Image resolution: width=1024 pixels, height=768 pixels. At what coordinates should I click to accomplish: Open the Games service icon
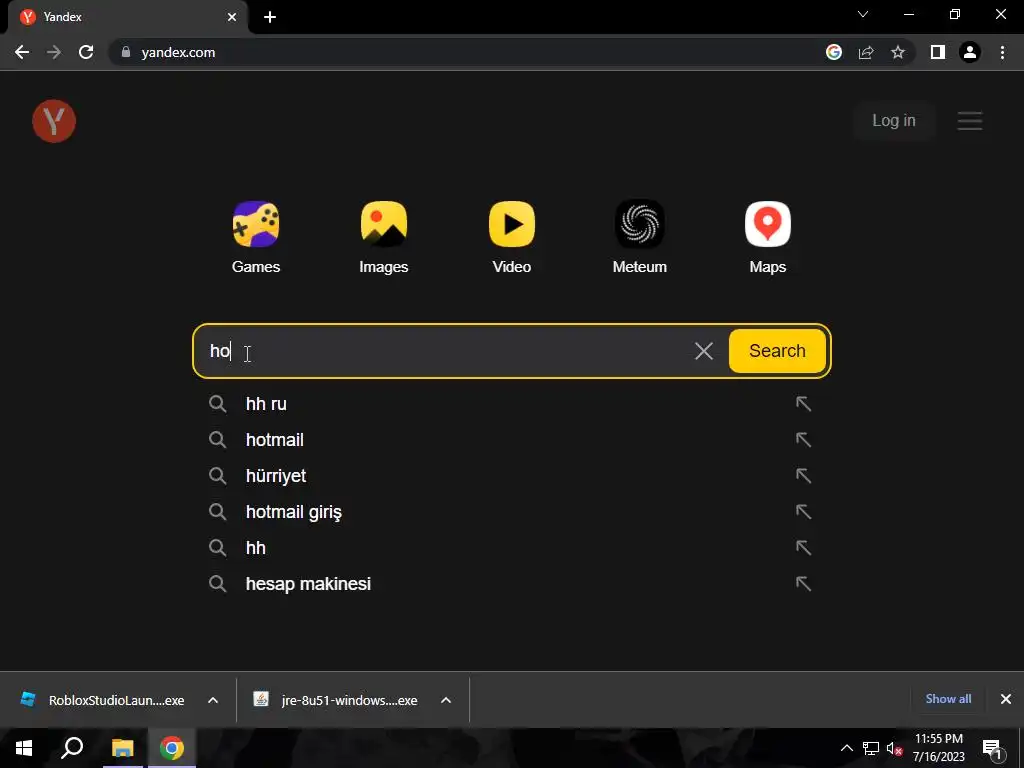[x=256, y=224]
